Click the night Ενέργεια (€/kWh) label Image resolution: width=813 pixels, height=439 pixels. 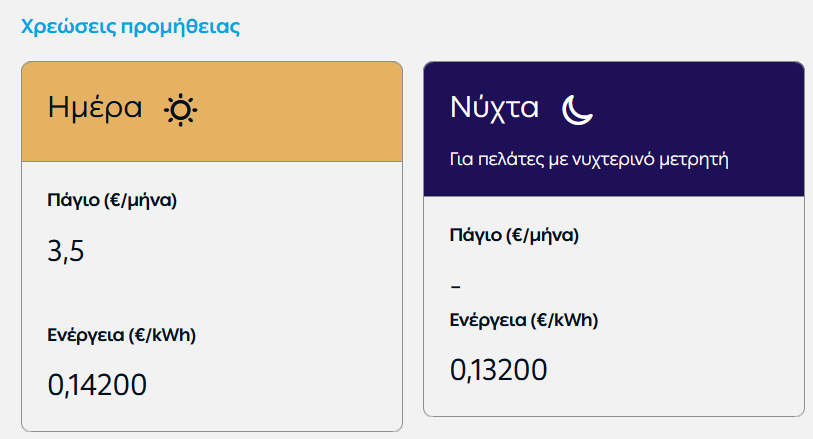[523, 320]
